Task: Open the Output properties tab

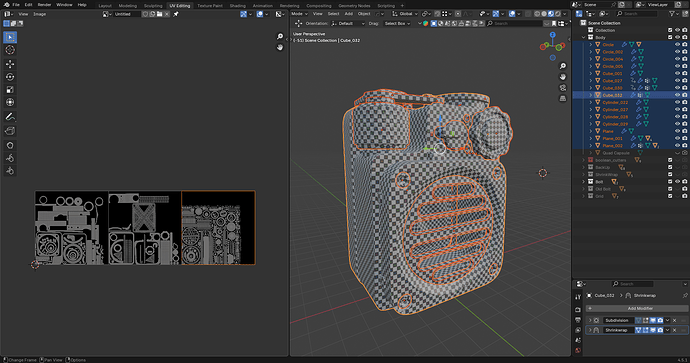Action: point(578,320)
